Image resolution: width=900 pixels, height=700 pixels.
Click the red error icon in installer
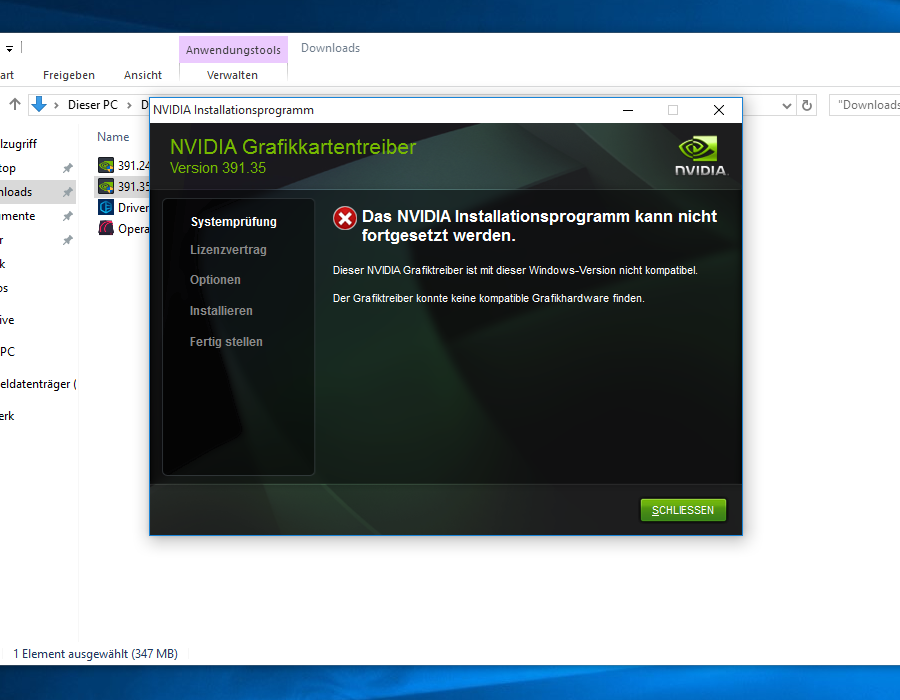[345, 218]
